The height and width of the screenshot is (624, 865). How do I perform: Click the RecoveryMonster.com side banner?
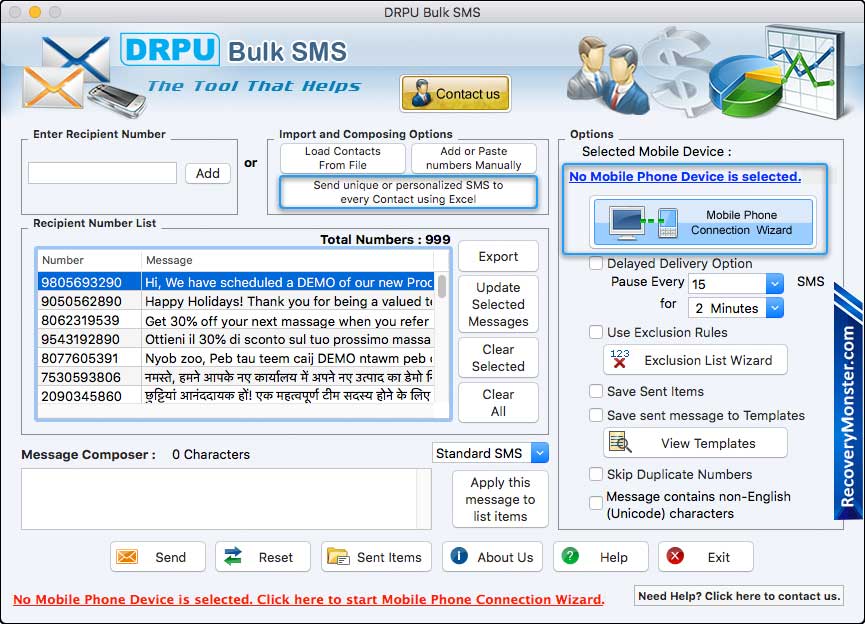tap(847, 403)
